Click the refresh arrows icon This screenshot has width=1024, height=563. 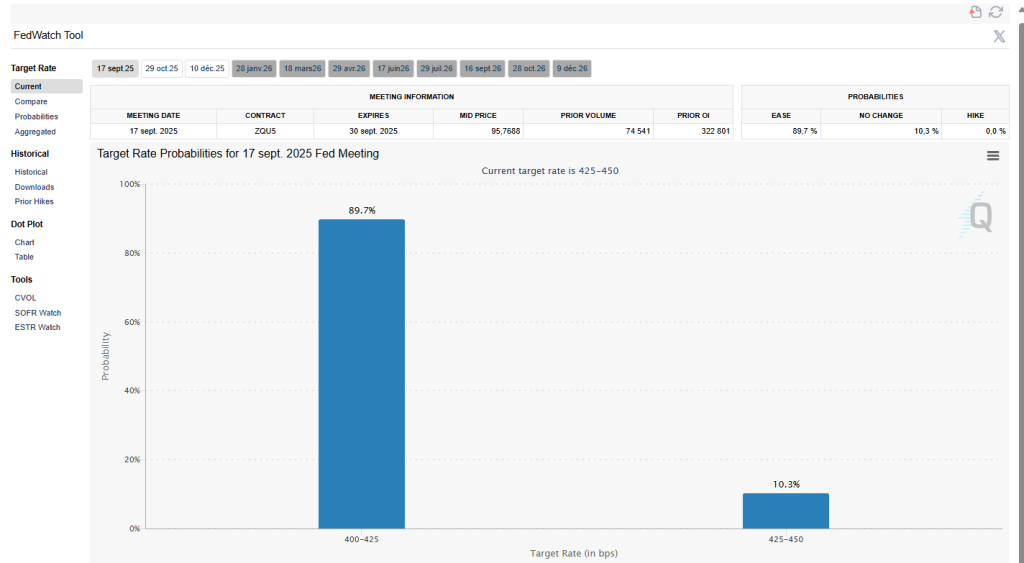(995, 12)
